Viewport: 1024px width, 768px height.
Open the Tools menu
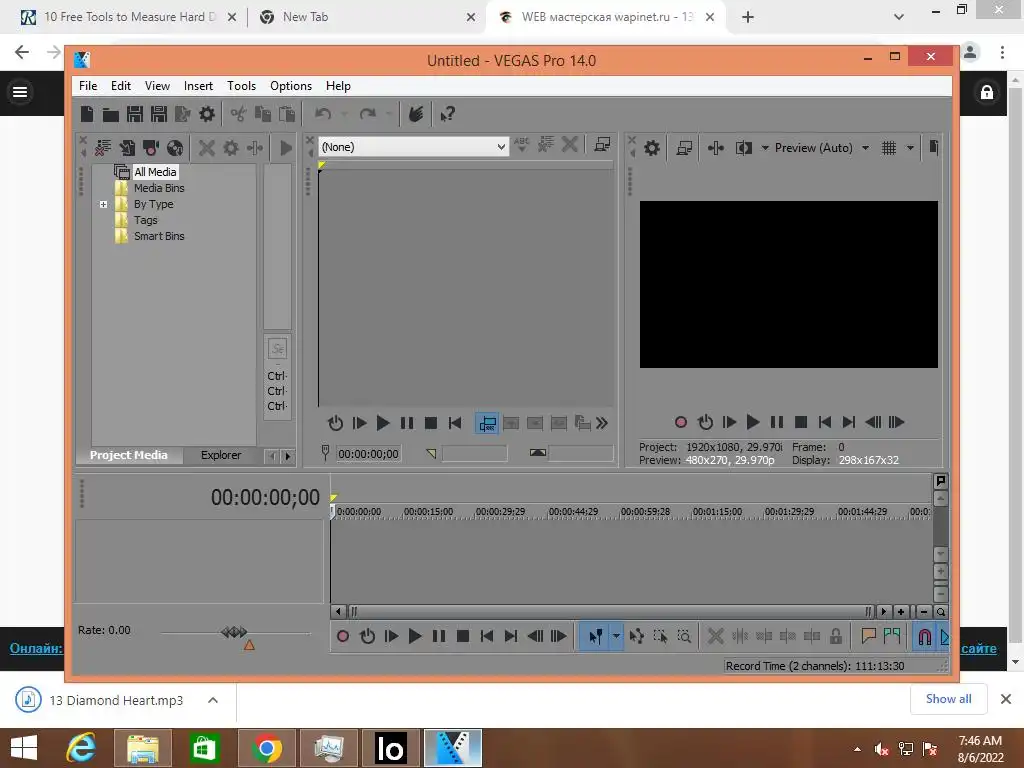[x=241, y=86]
